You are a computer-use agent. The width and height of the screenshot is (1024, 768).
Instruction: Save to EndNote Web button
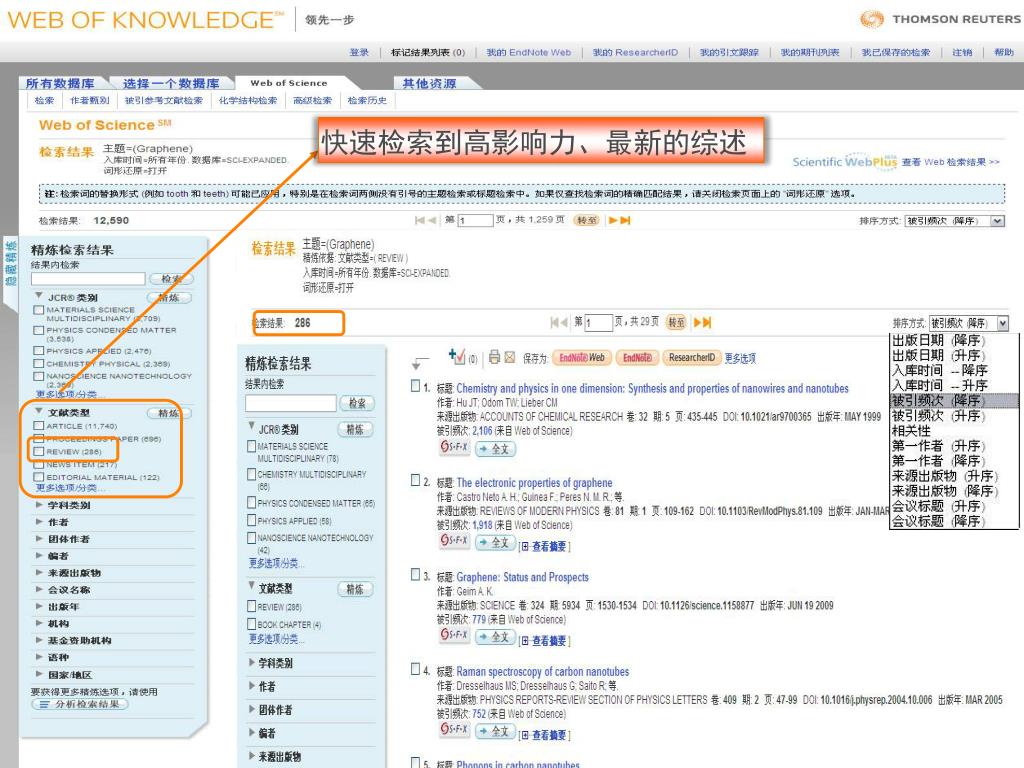[582, 358]
